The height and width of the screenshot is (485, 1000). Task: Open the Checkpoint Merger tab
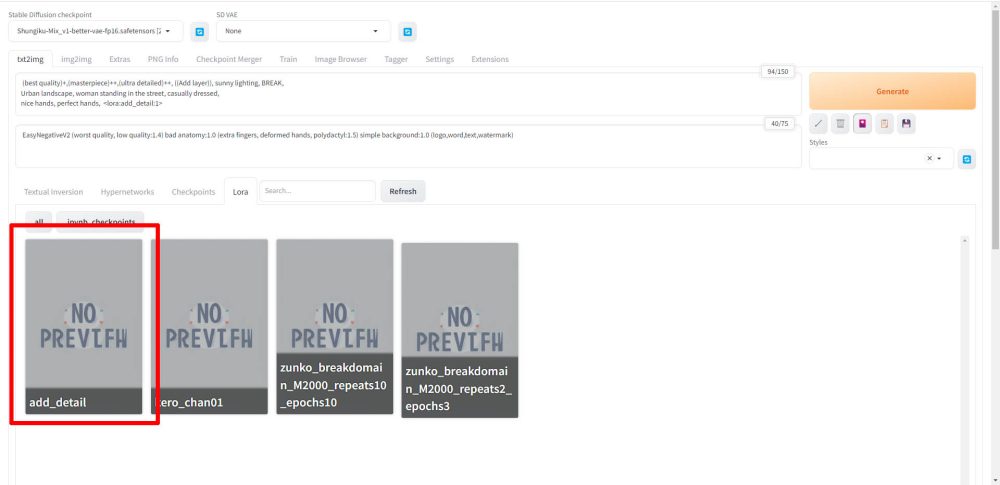229,59
